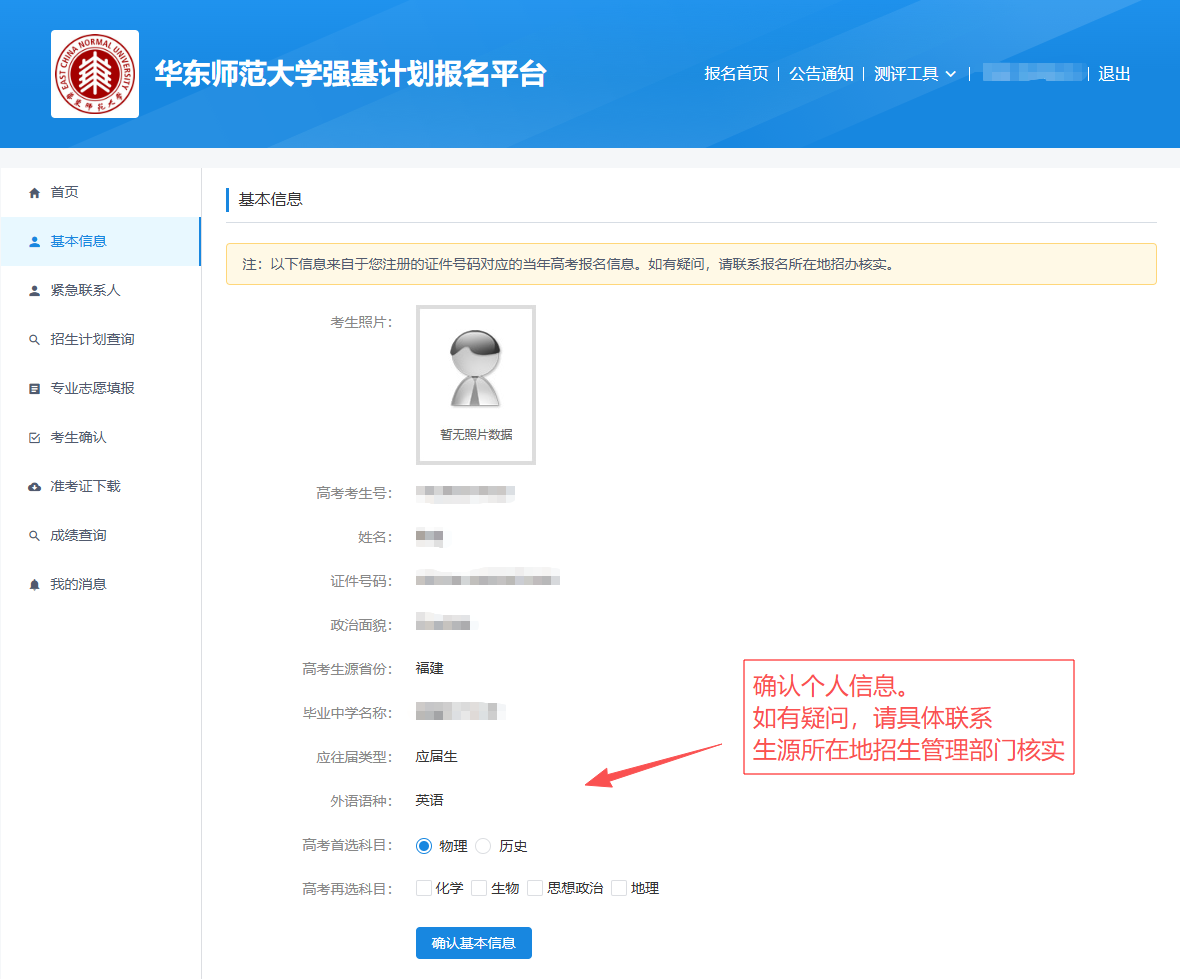Click the bell icon beside 我的消息
Image resolution: width=1180 pixels, height=979 pixels.
tap(35, 584)
